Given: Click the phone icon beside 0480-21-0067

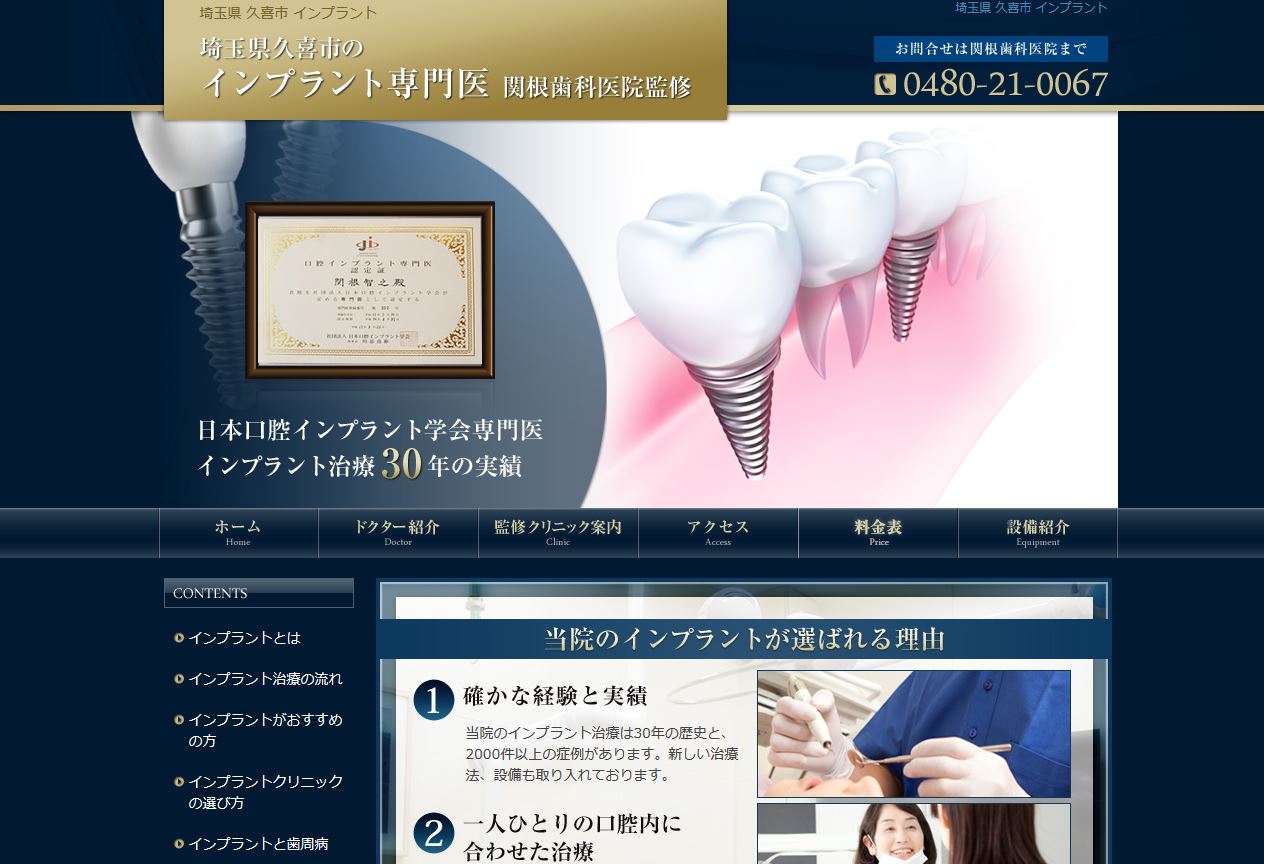Looking at the screenshot, I should click(x=884, y=84).
